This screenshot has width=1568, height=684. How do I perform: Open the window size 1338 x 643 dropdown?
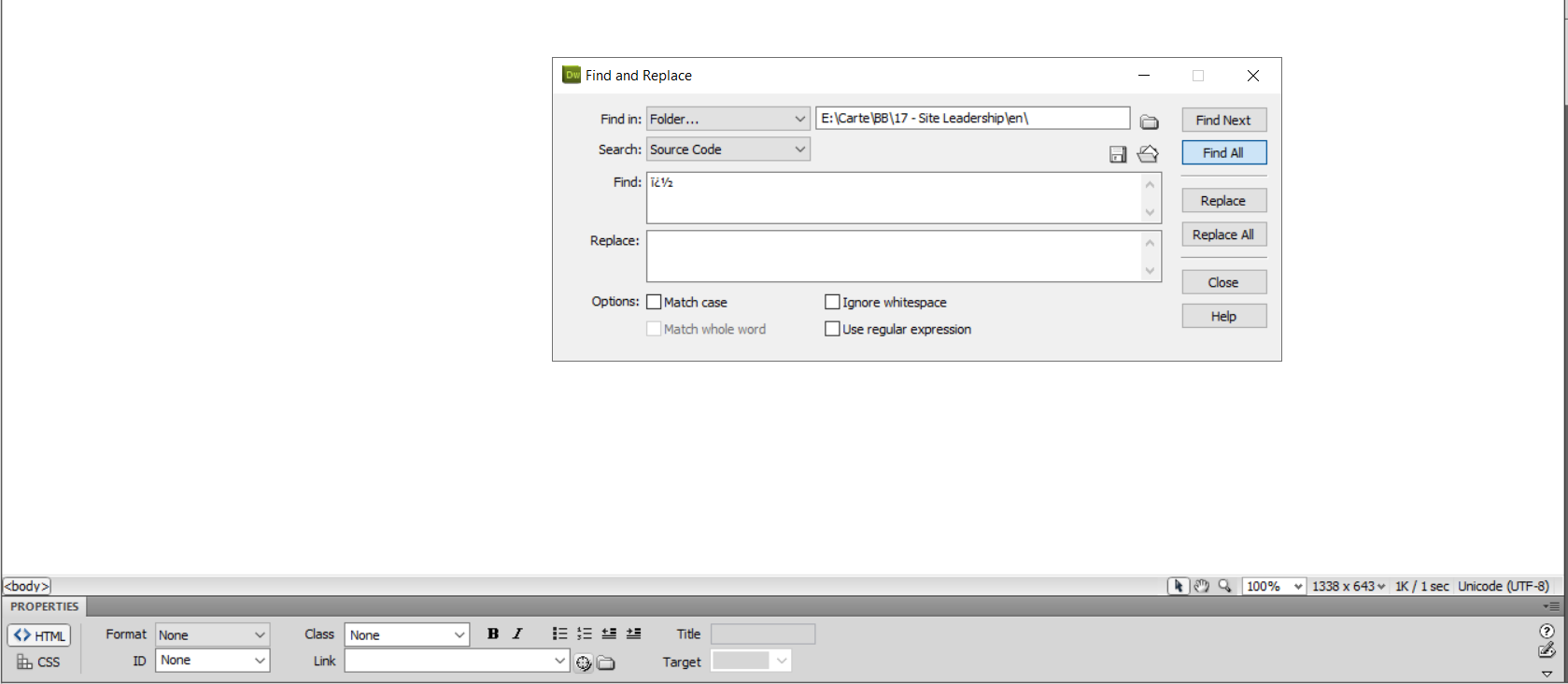point(1349,586)
